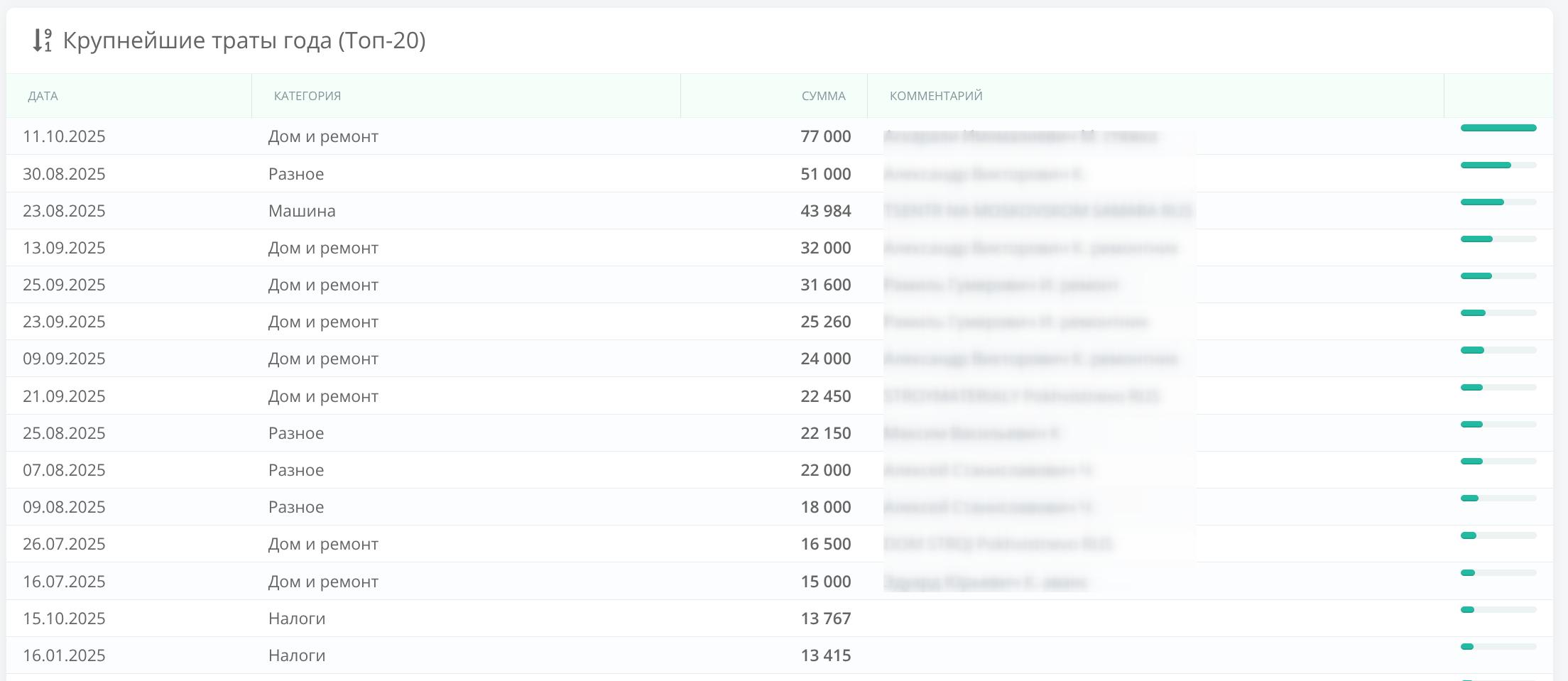This screenshot has width=1568, height=681.
Task: Click the Налоги category dated 15.10.2025
Action: 297,619
